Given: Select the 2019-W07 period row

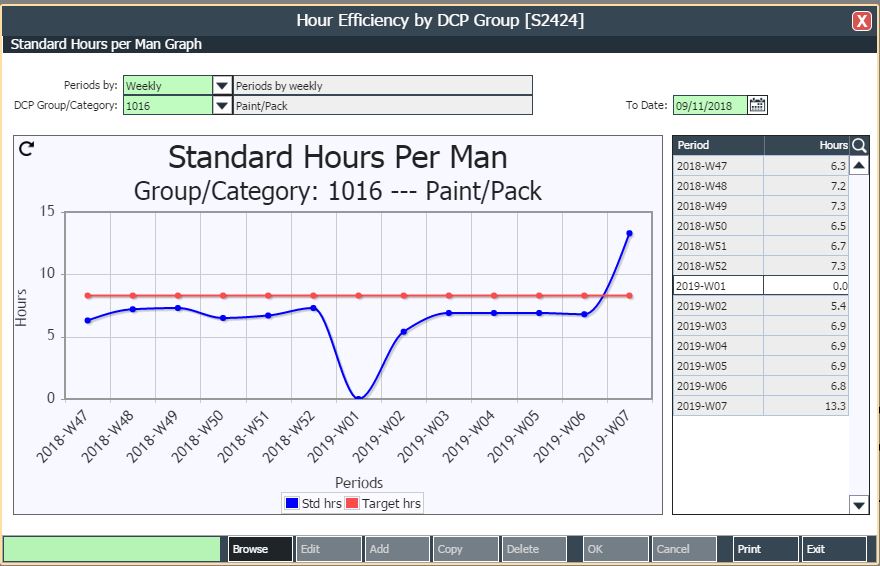Looking at the screenshot, I should coord(760,406).
